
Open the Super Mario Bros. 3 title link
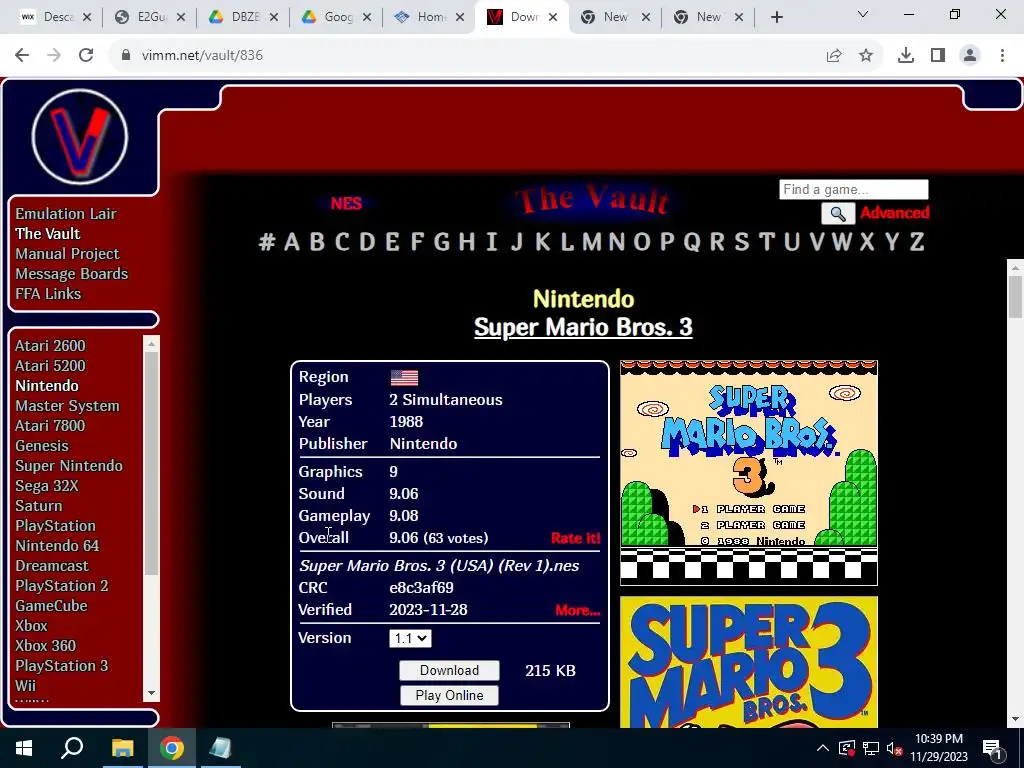tap(583, 327)
